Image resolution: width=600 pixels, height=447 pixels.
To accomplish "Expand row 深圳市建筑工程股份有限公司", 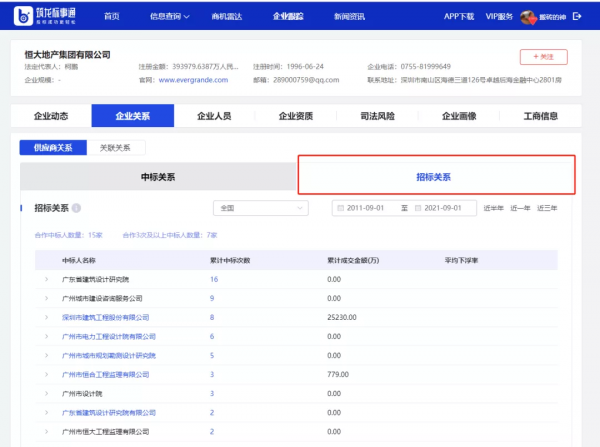I will (46, 318).
